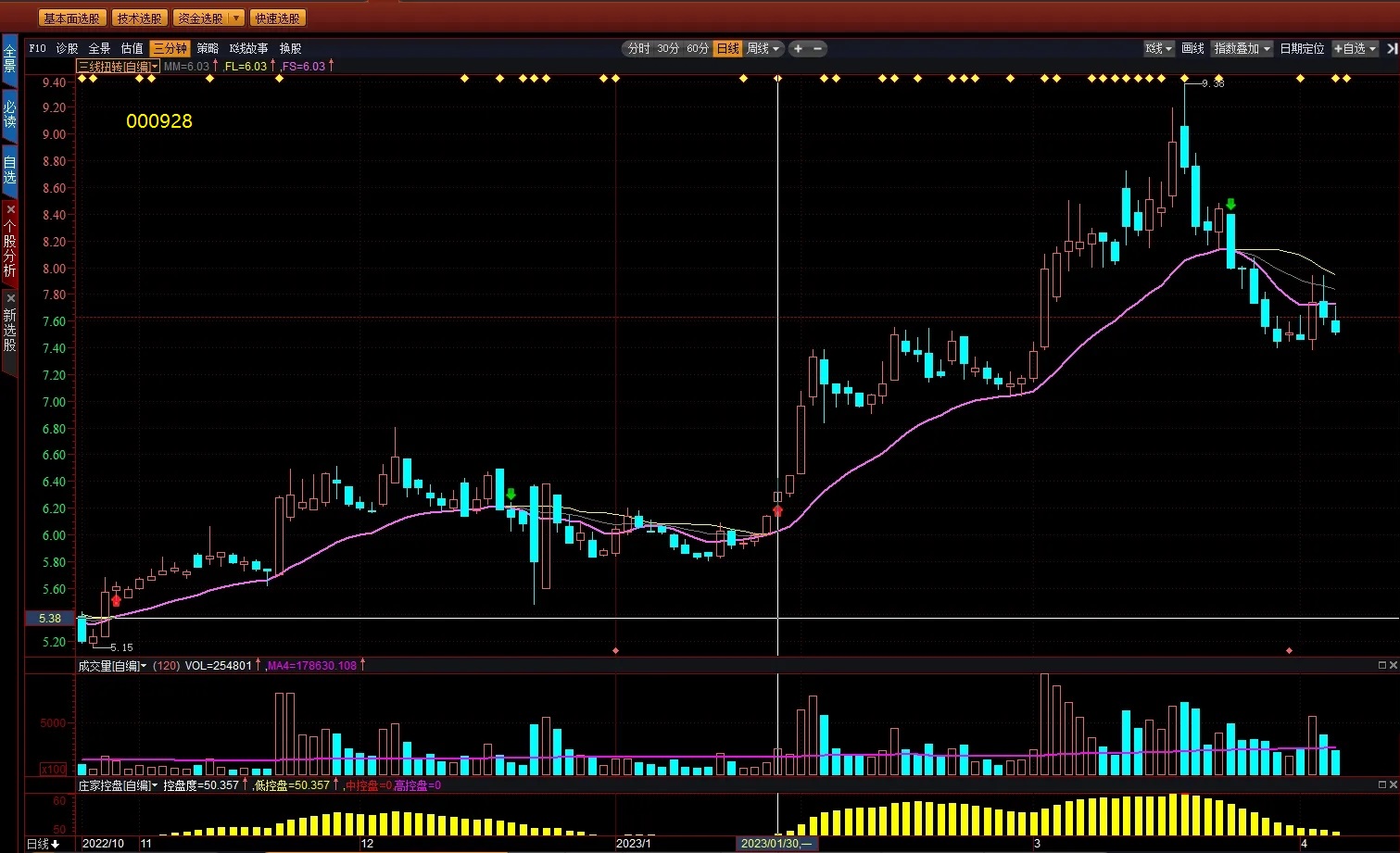Image resolution: width=1400 pixels, height=853 pixels.
Task: Click the 9.38 high price label
Action: 1213,83
